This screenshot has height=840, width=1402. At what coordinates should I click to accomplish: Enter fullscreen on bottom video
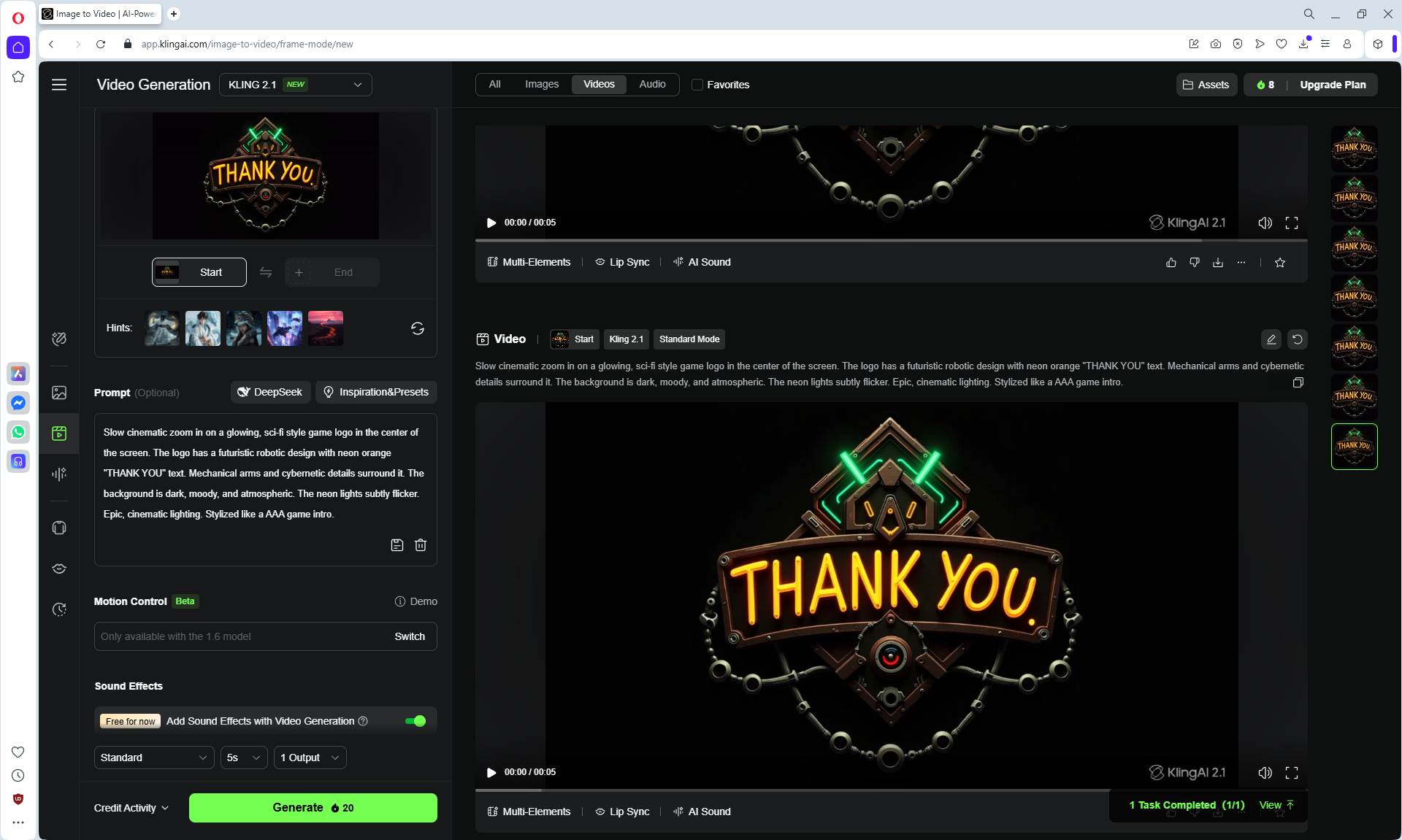1291,772
